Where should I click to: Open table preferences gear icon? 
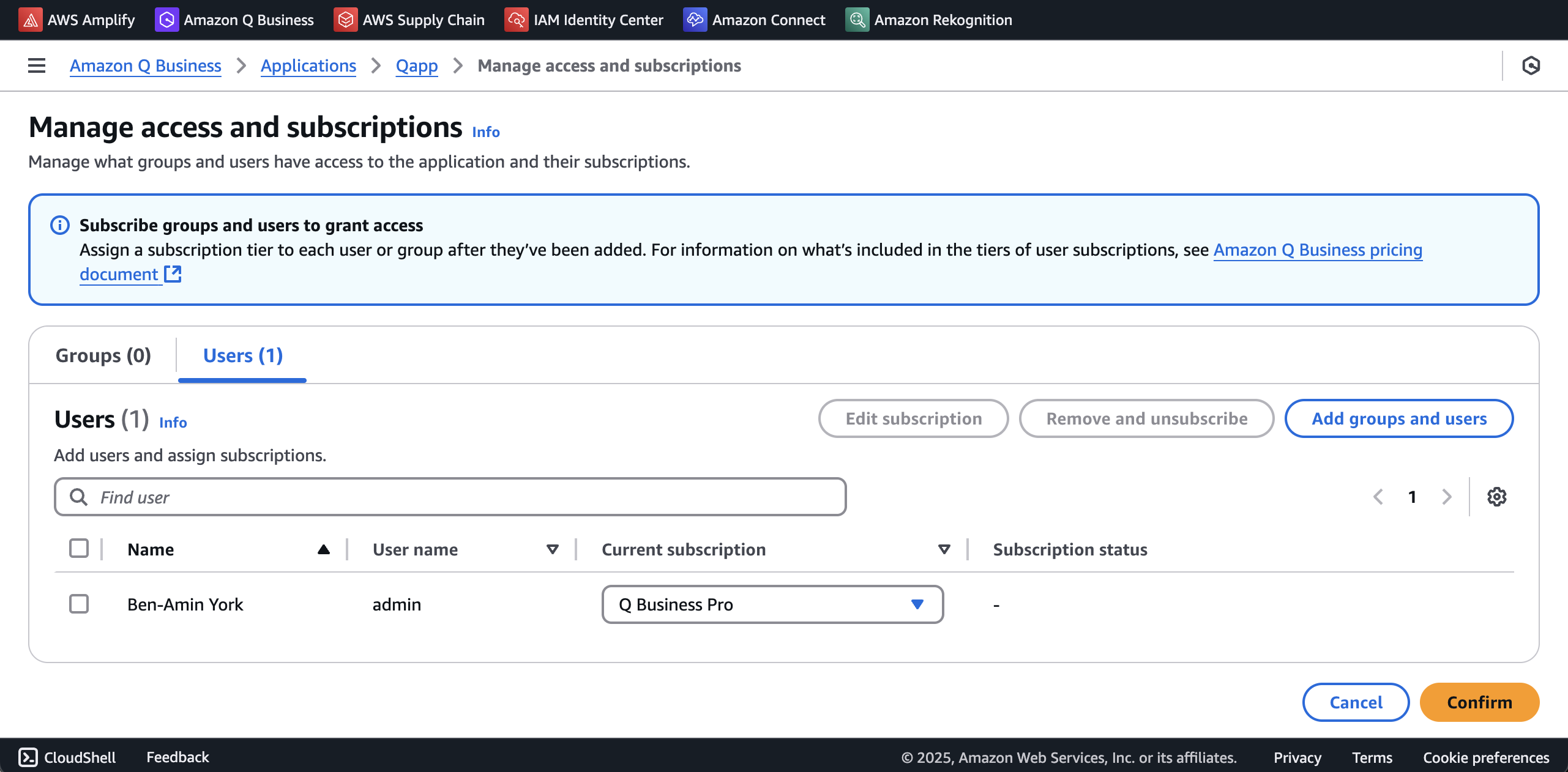1496,496
